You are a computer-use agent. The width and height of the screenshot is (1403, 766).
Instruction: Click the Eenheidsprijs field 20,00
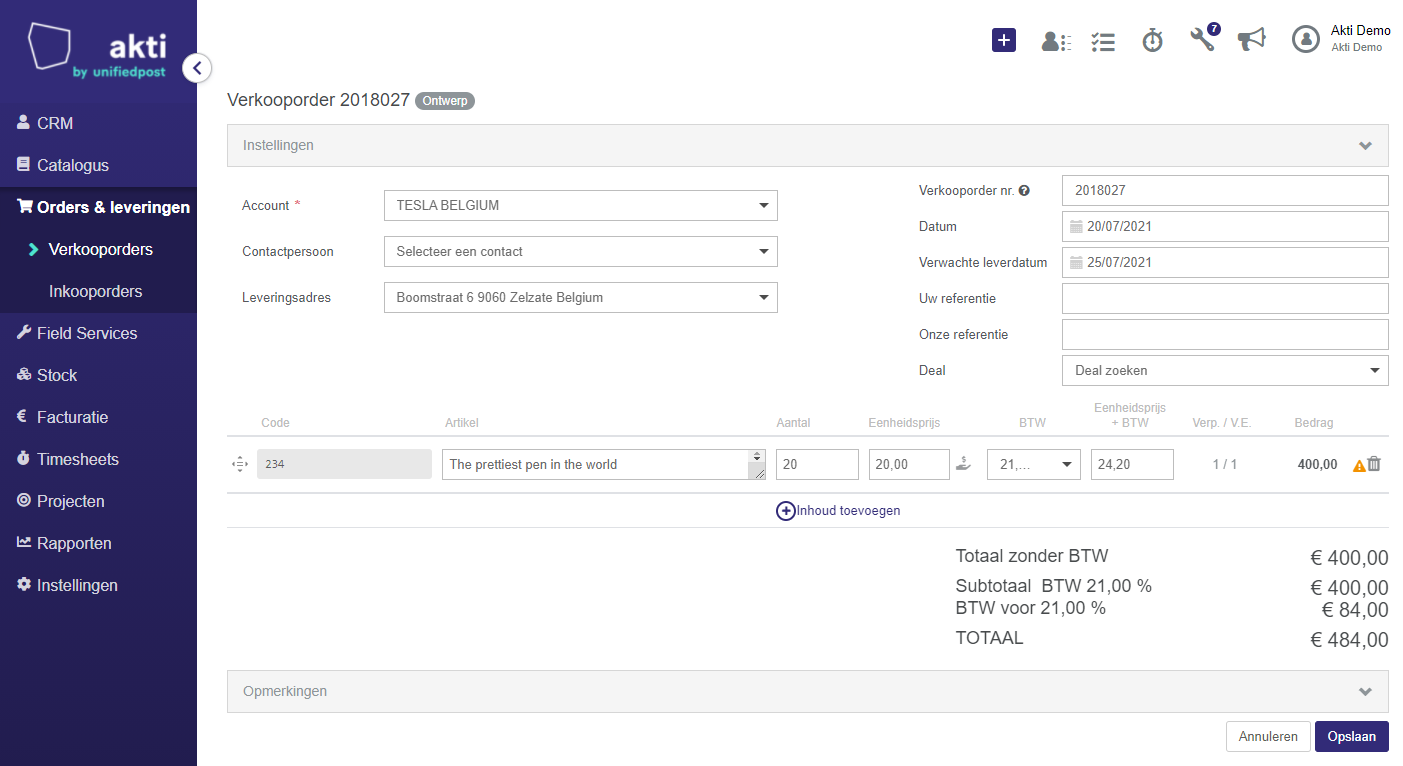point(909,464)
